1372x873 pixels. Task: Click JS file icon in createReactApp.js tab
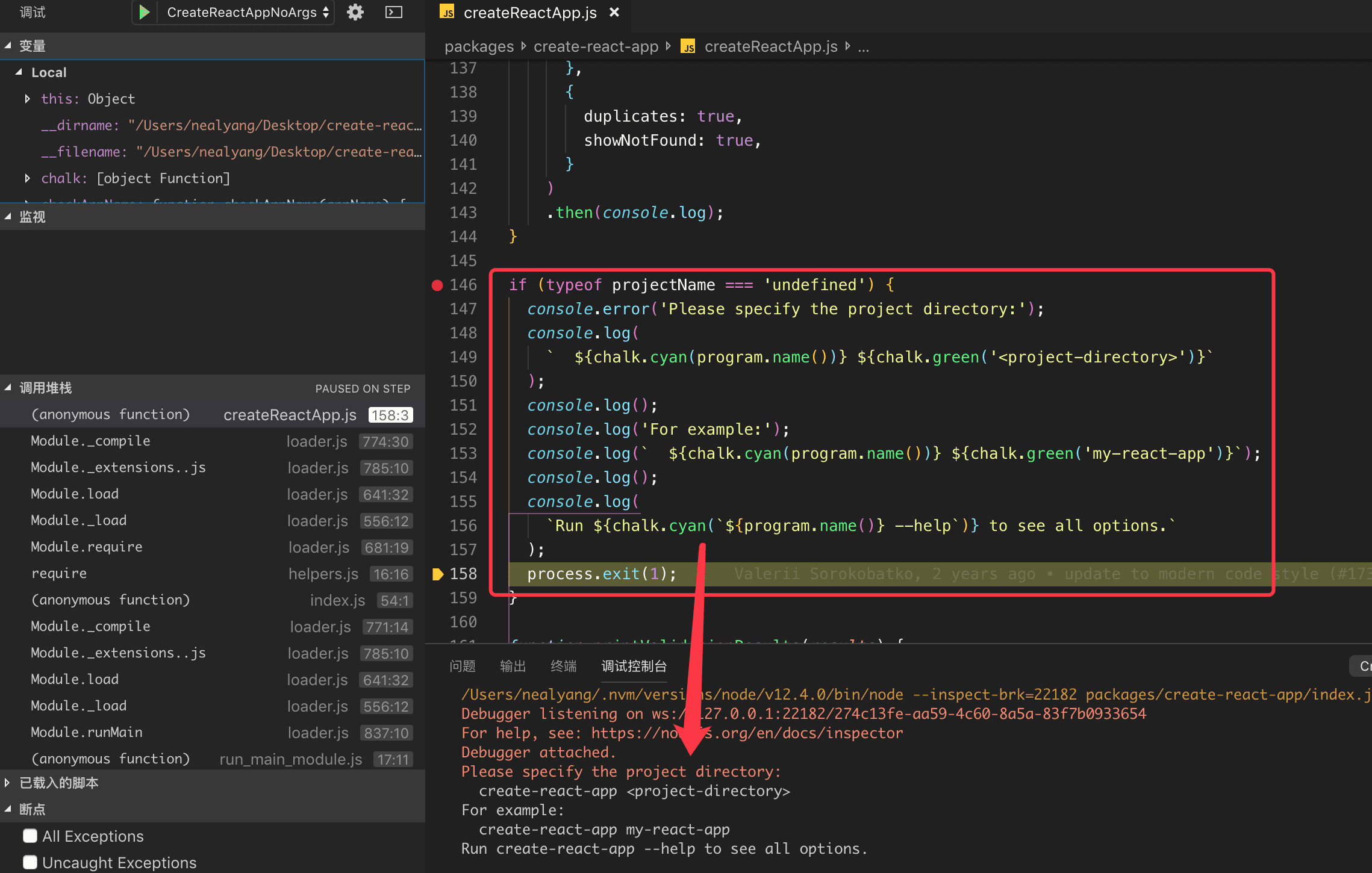click(447, 12)
